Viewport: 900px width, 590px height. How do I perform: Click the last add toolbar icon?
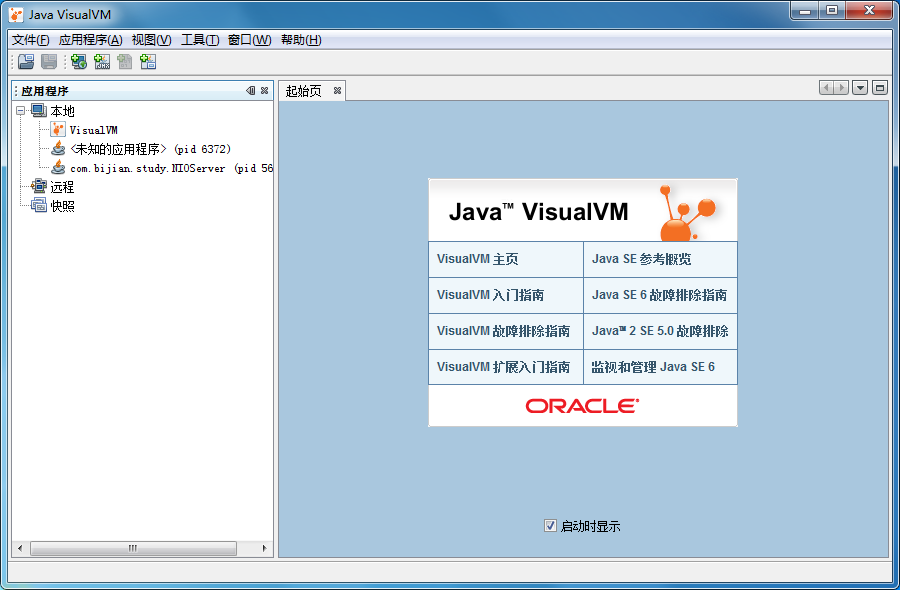pos(148,61)
